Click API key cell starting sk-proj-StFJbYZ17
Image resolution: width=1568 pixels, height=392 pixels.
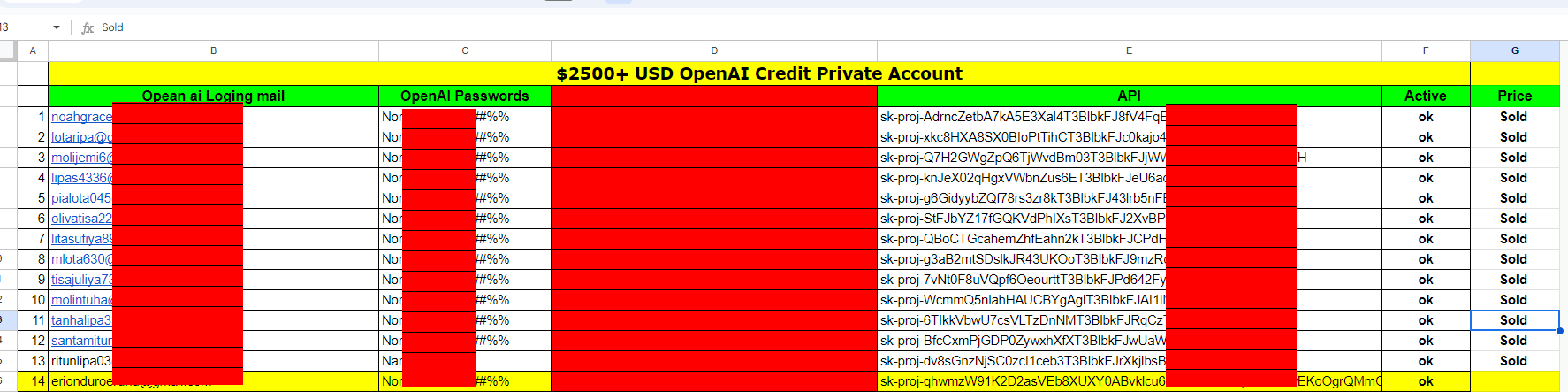[x=1129, y=219]
